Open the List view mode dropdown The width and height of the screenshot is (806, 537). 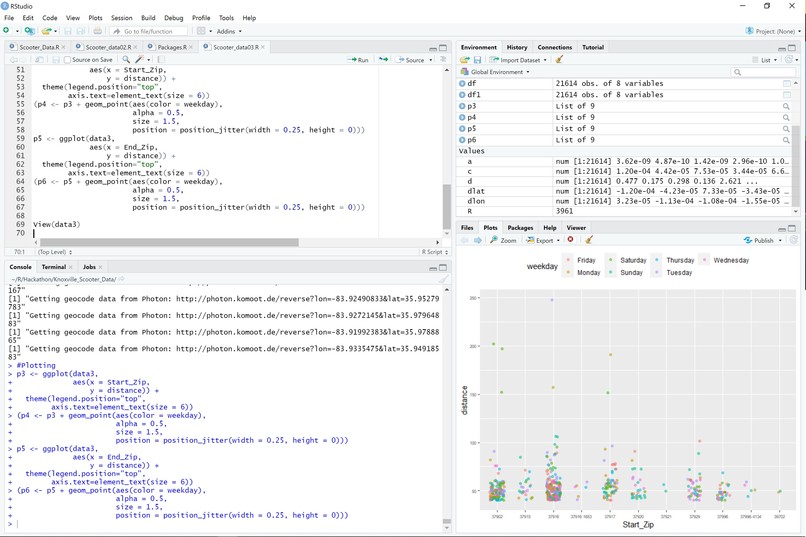pos(765,60)
